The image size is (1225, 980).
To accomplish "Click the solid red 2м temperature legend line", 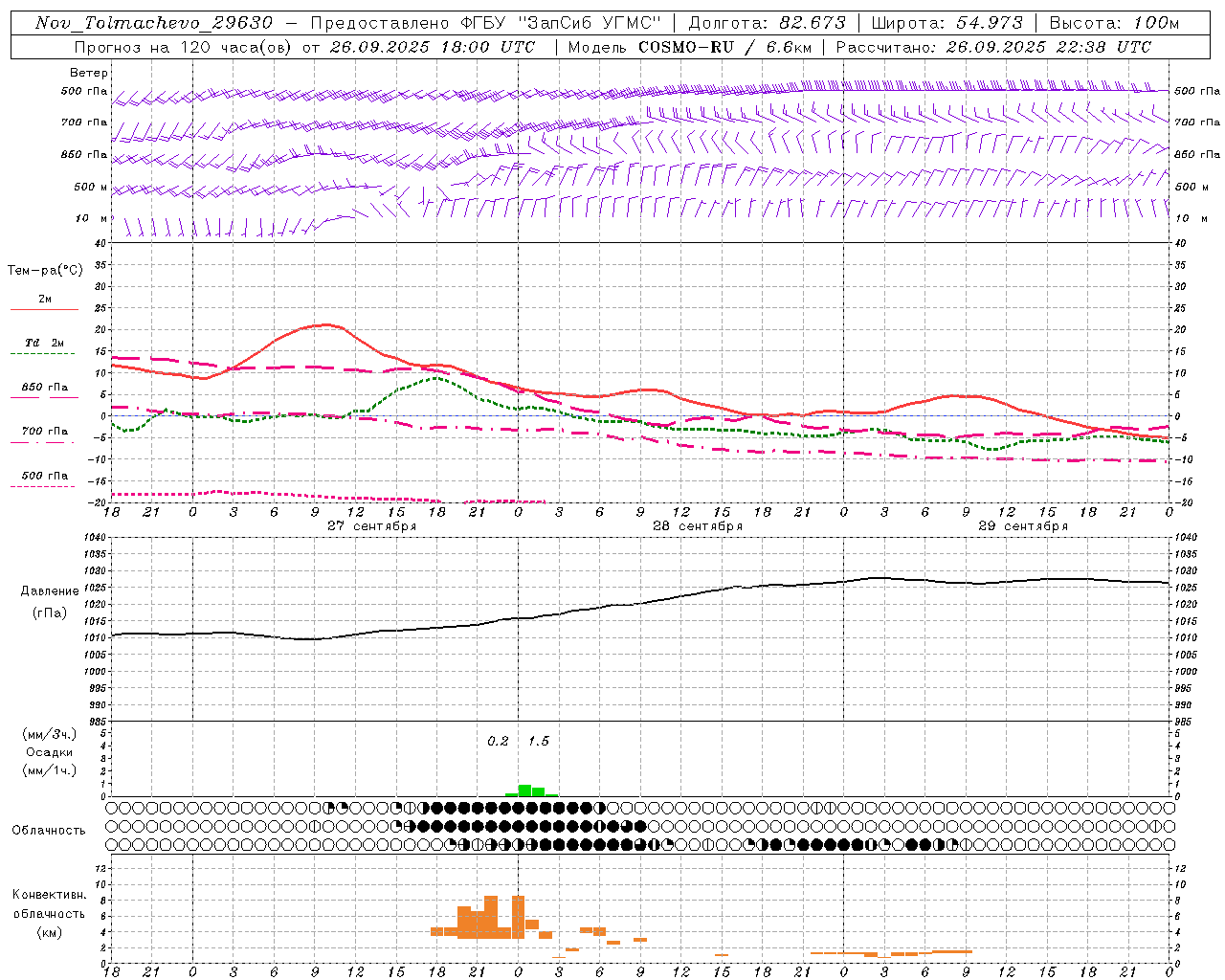I will tap(44, 310).
